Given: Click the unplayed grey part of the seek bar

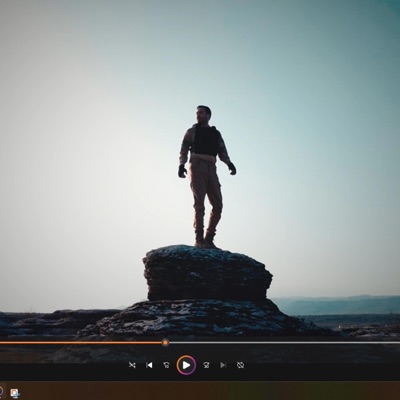Looking at the screenshot, I should pyautogui.click(x=284, y=342).
